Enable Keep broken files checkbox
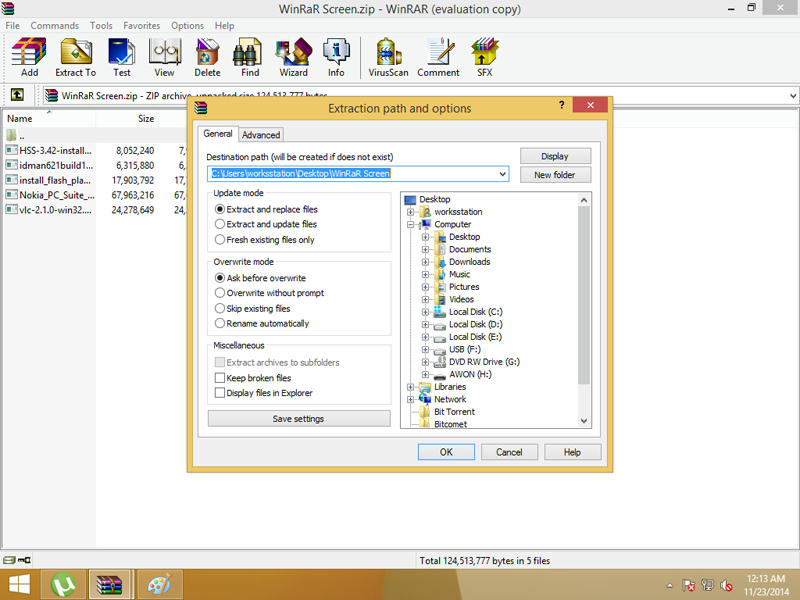The height and width of the screenshot is (600, 800). (x=220, y=378)
